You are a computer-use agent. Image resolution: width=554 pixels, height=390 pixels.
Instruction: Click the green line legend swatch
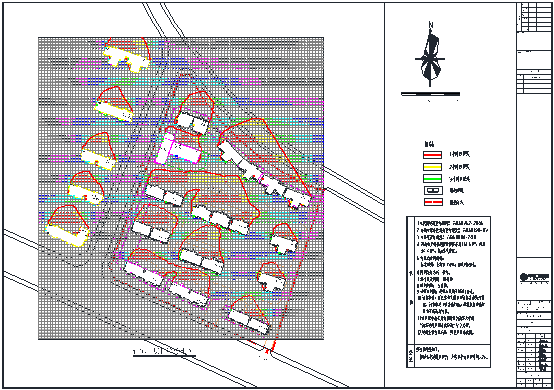tap(432, 179)
